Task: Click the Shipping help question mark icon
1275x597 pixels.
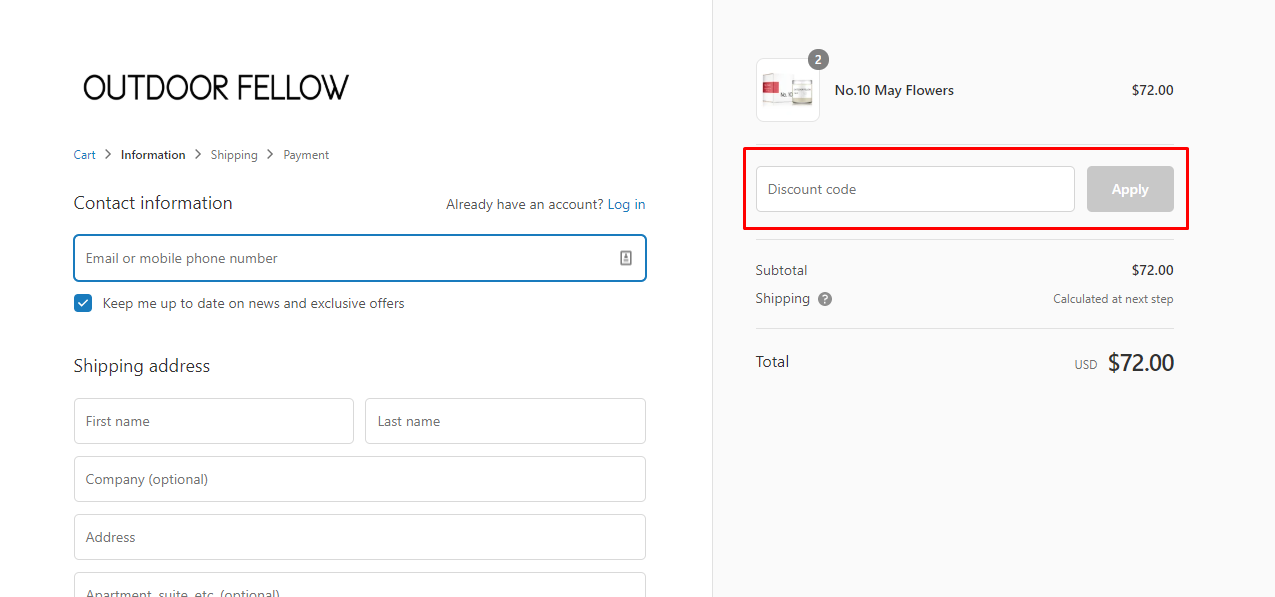Action: click(x=825, y=299)
